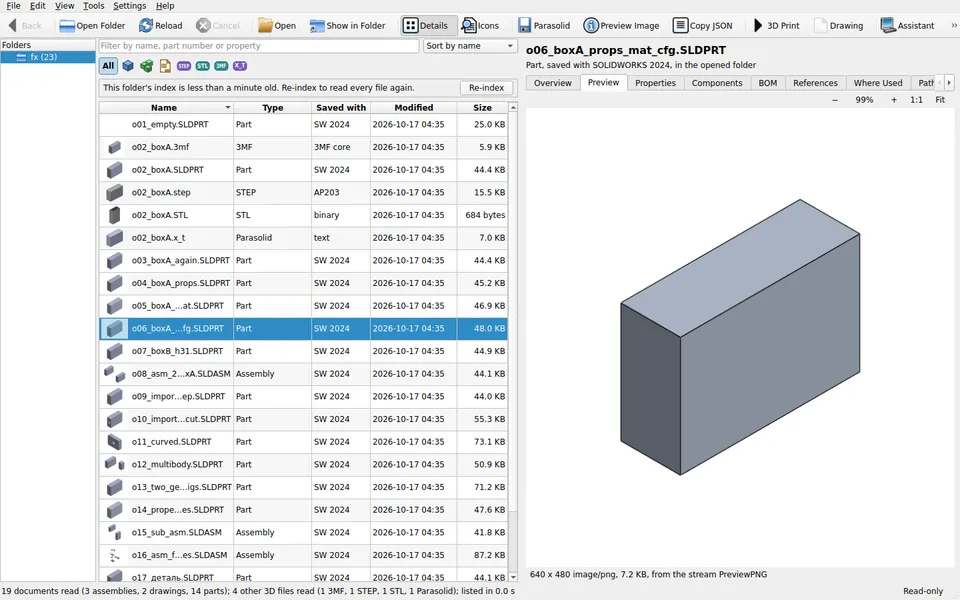Click the Re-index button
The height and width of the screenshot is (600, 960).
tap(486, 88)
